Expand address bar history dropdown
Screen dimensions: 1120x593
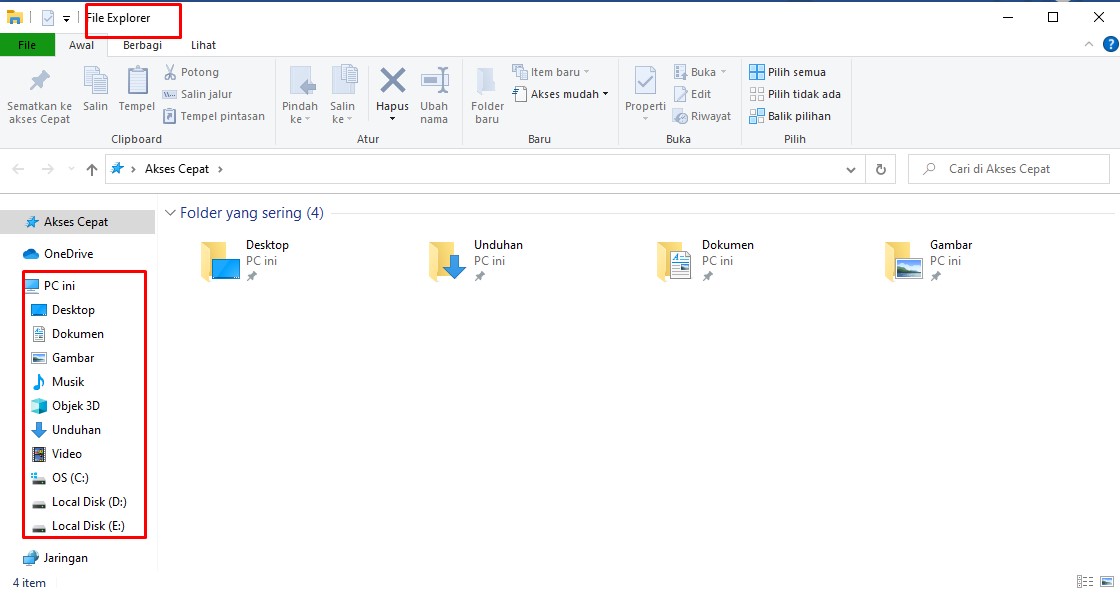point(851,169)
